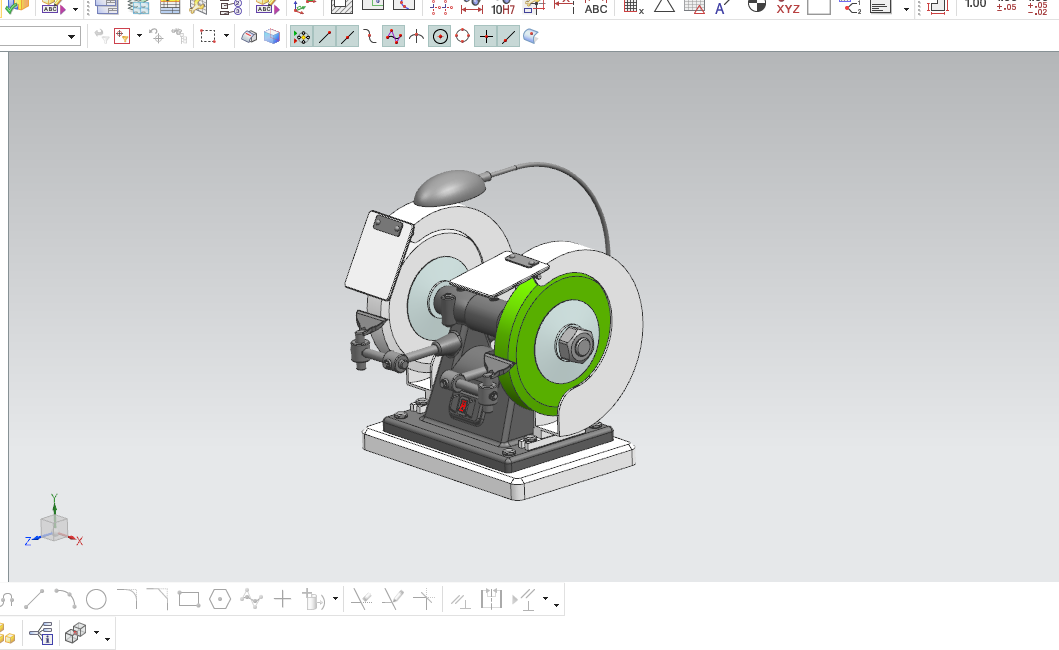
Task: Click the blue translucent cube view icon
Action: (x=272, y=36)
